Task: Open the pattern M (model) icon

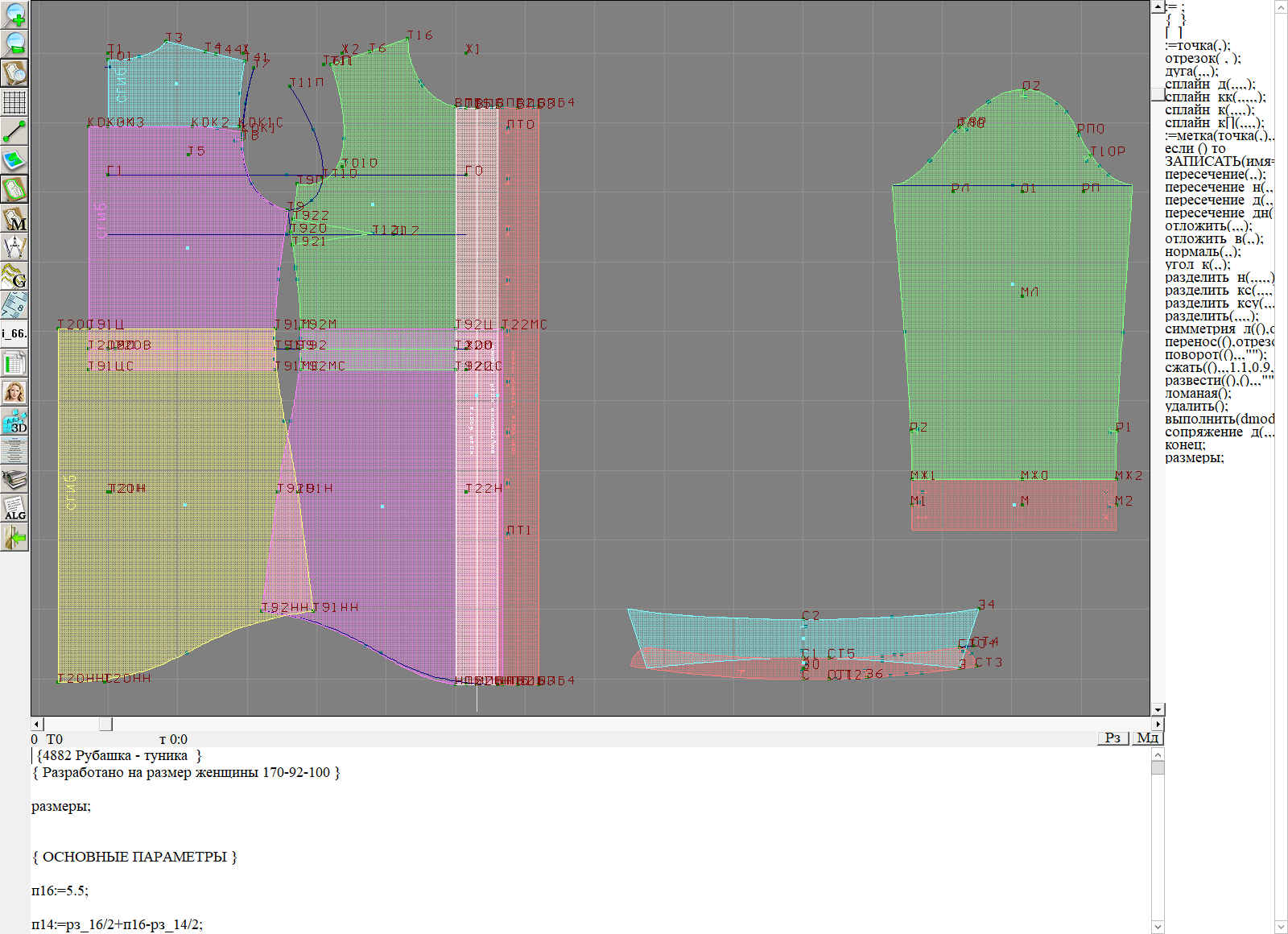Action: point(14,219)
